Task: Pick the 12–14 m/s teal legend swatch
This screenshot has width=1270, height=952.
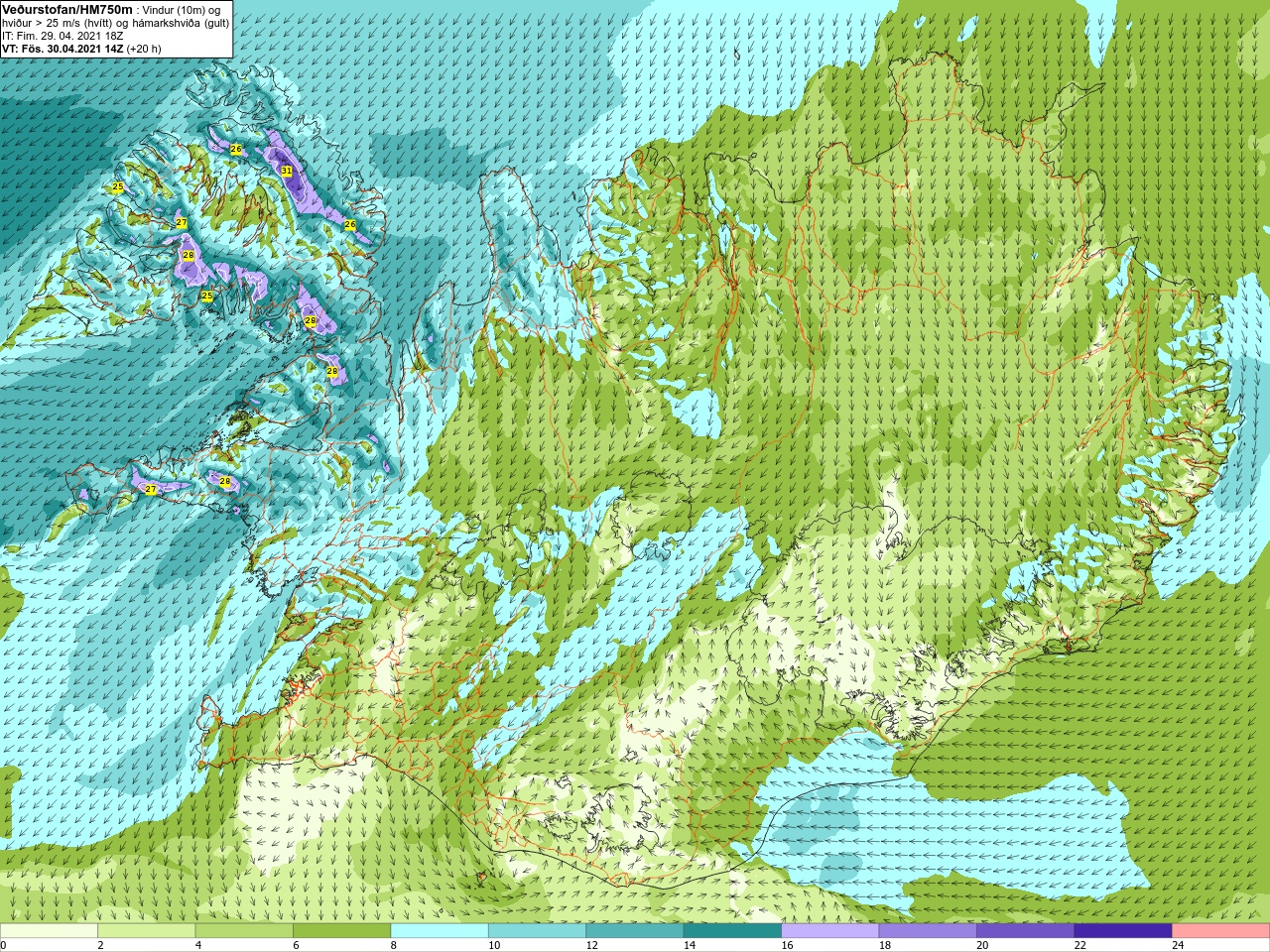Action: pos(635,931)
